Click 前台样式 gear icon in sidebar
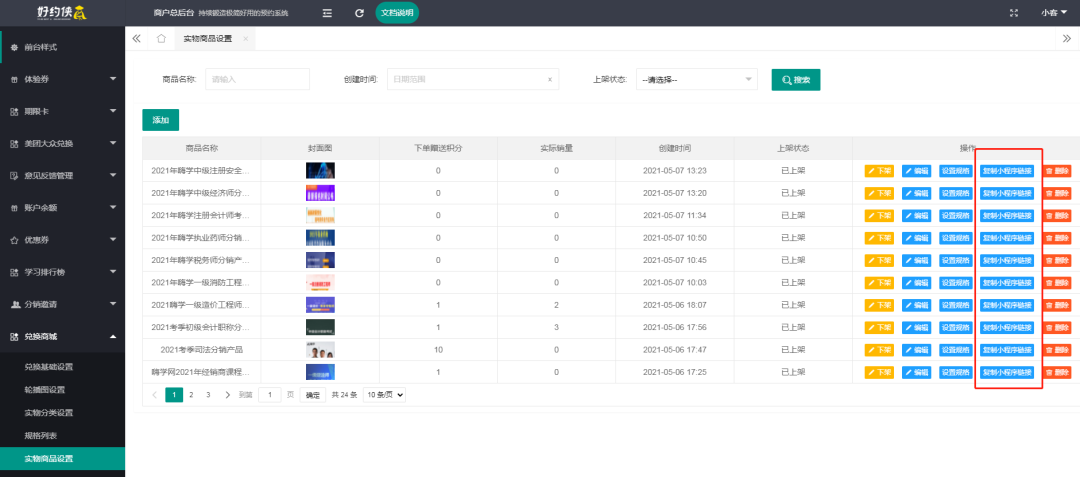 coord(14,47)
